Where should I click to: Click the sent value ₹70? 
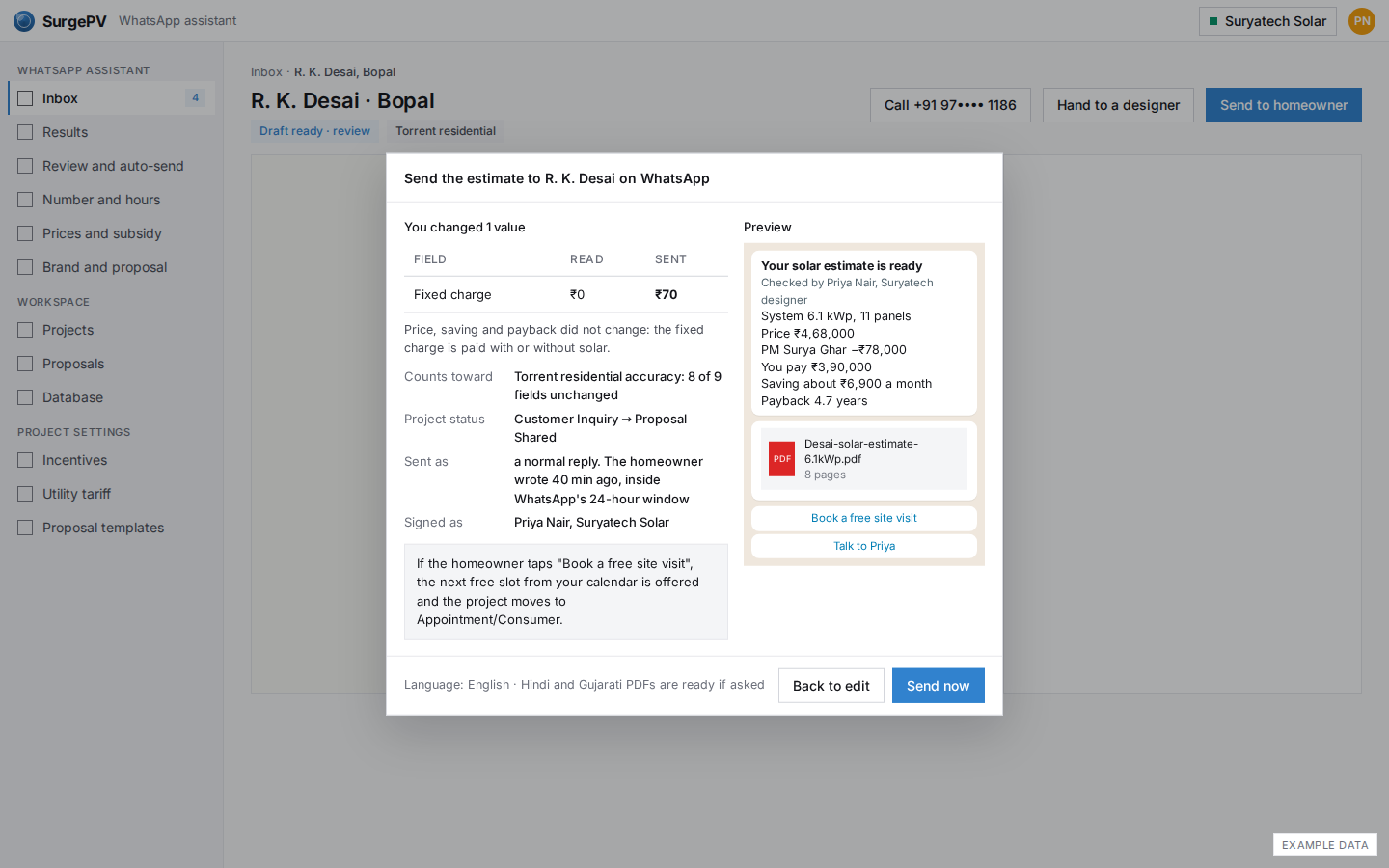click(667, 295)
